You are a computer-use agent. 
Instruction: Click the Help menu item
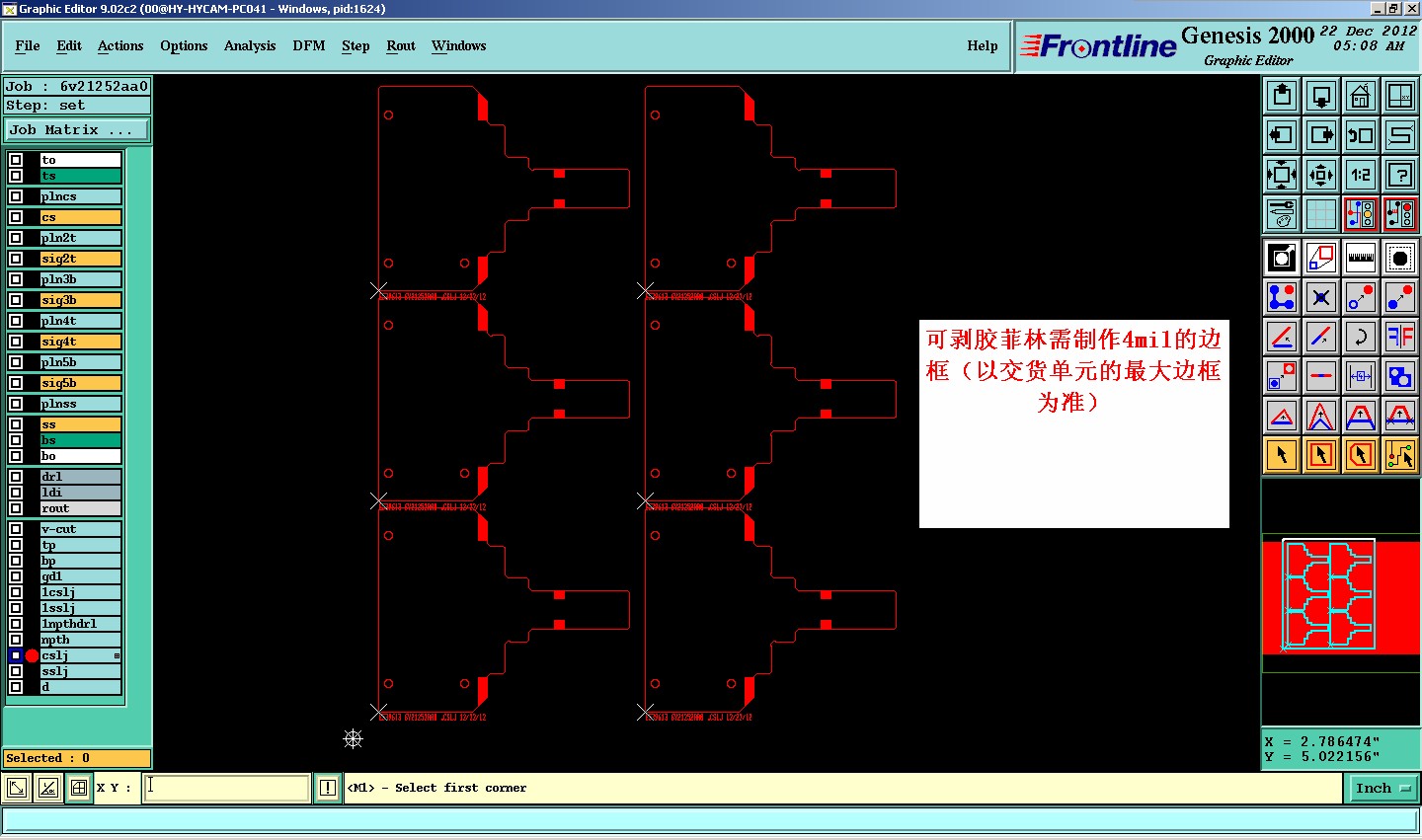click(x=983, y=45)
